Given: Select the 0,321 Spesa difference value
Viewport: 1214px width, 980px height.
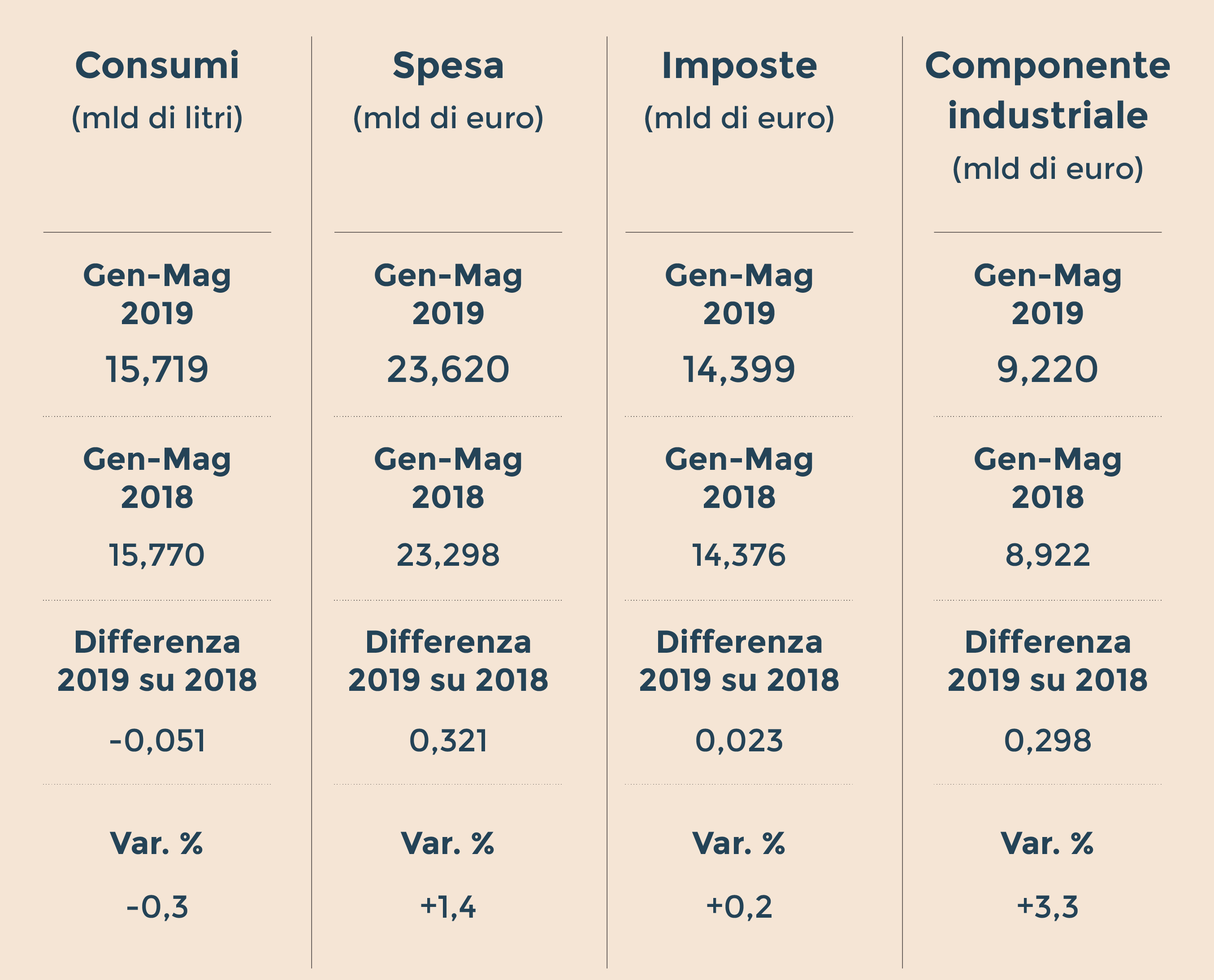Looking at the screenshot, I should click(448, 741).
